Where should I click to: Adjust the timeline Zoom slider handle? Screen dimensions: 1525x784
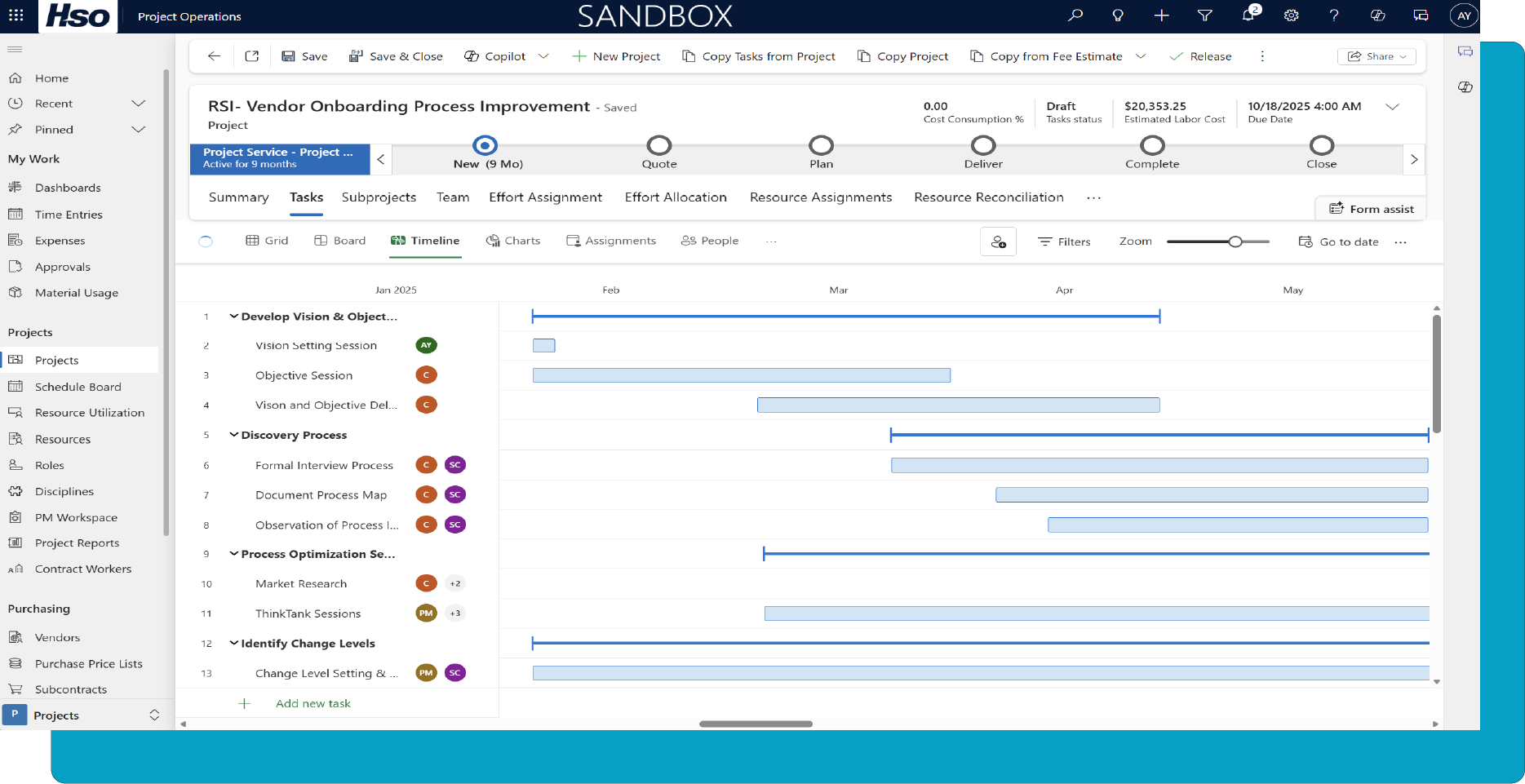pos(1235,241)
